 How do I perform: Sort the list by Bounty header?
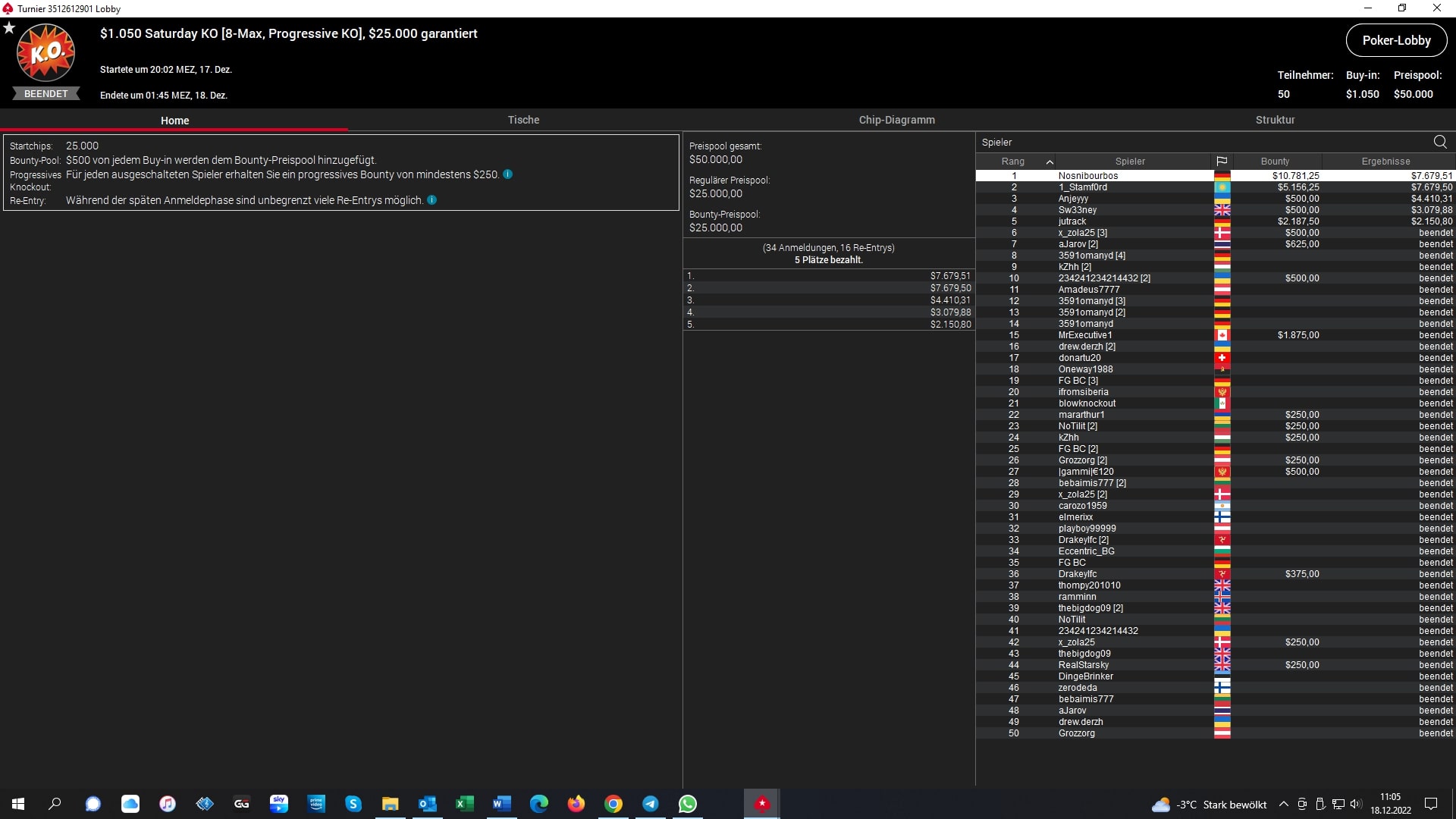pyautogui.click(x=1275, y=162)
